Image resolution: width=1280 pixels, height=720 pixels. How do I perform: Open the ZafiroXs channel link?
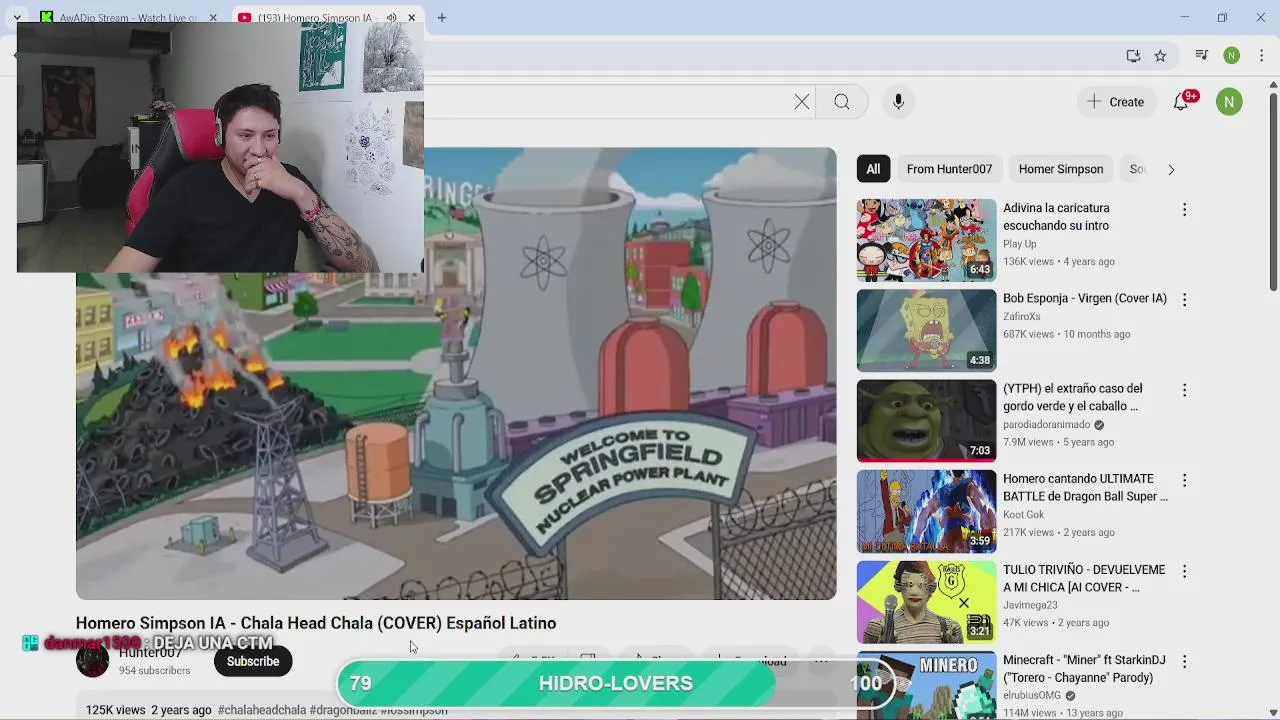coord(1021,316)
